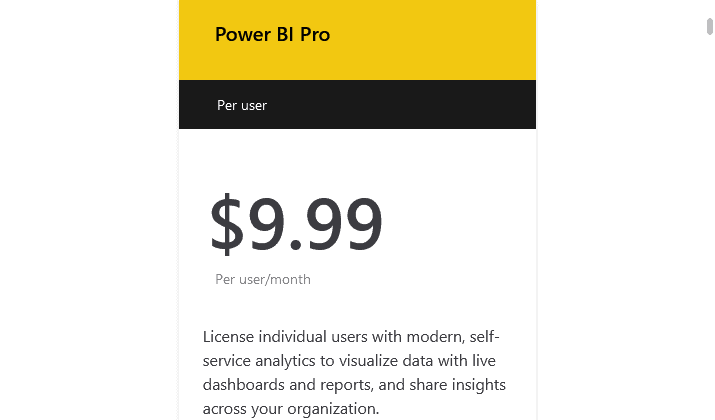Click the word License in the description

click(228, 337)
